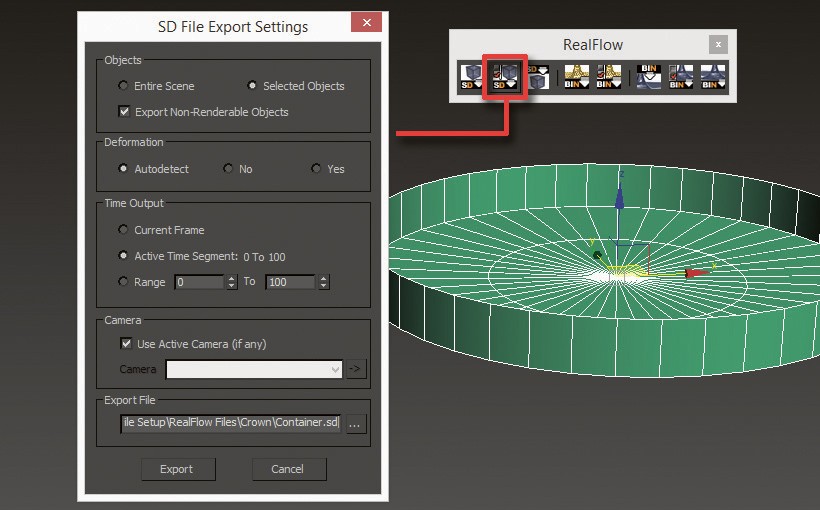Viewport: 820px width, 510px height.
Task: Open gold particles BIN settings icon with checkmark
Action: pos(609,77)
